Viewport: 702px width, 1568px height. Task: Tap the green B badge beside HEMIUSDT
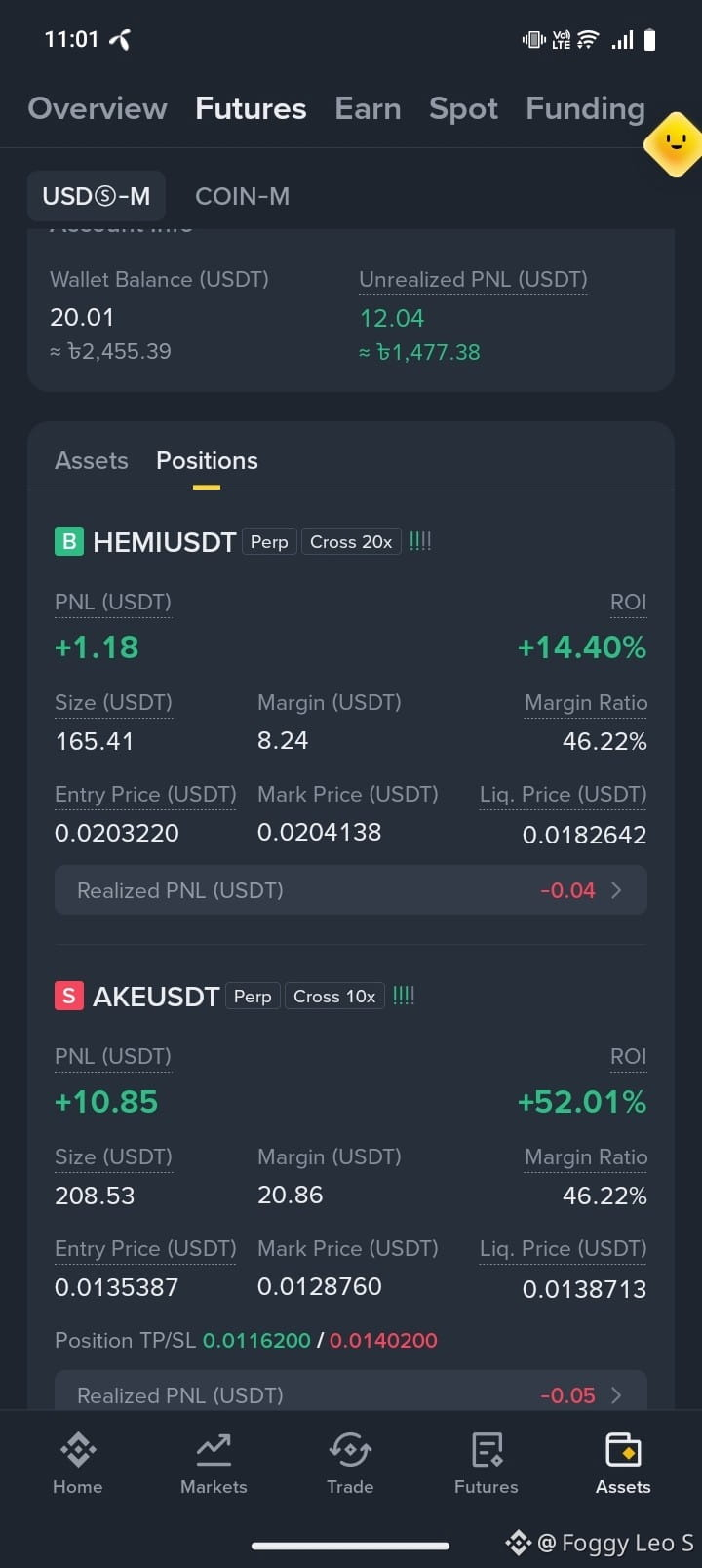point(68,541)
